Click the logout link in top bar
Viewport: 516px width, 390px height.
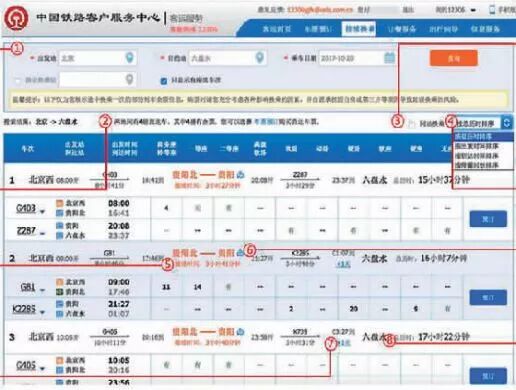coord(408,10)
